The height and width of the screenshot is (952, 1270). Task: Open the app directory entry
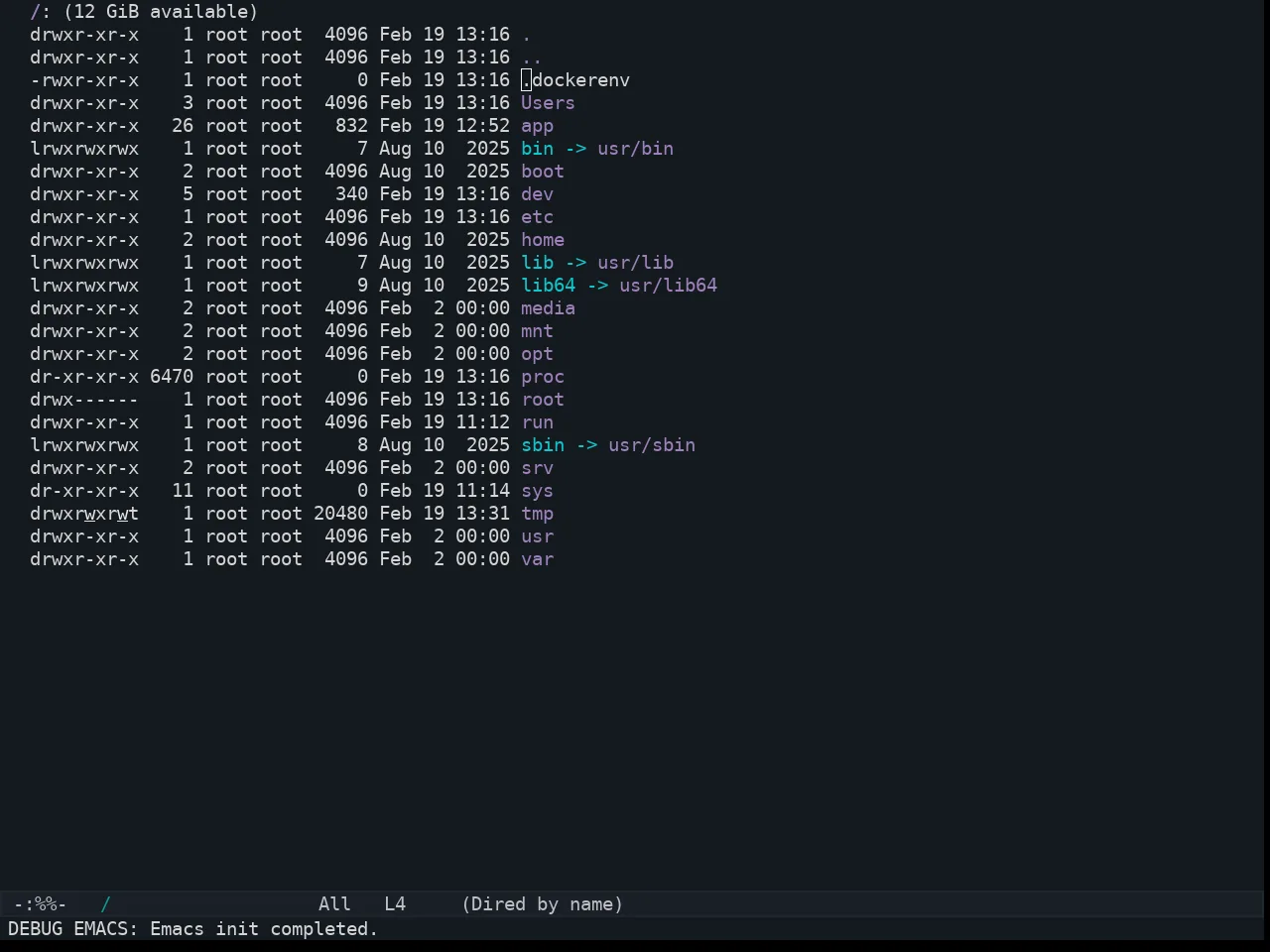coord(537,126)
